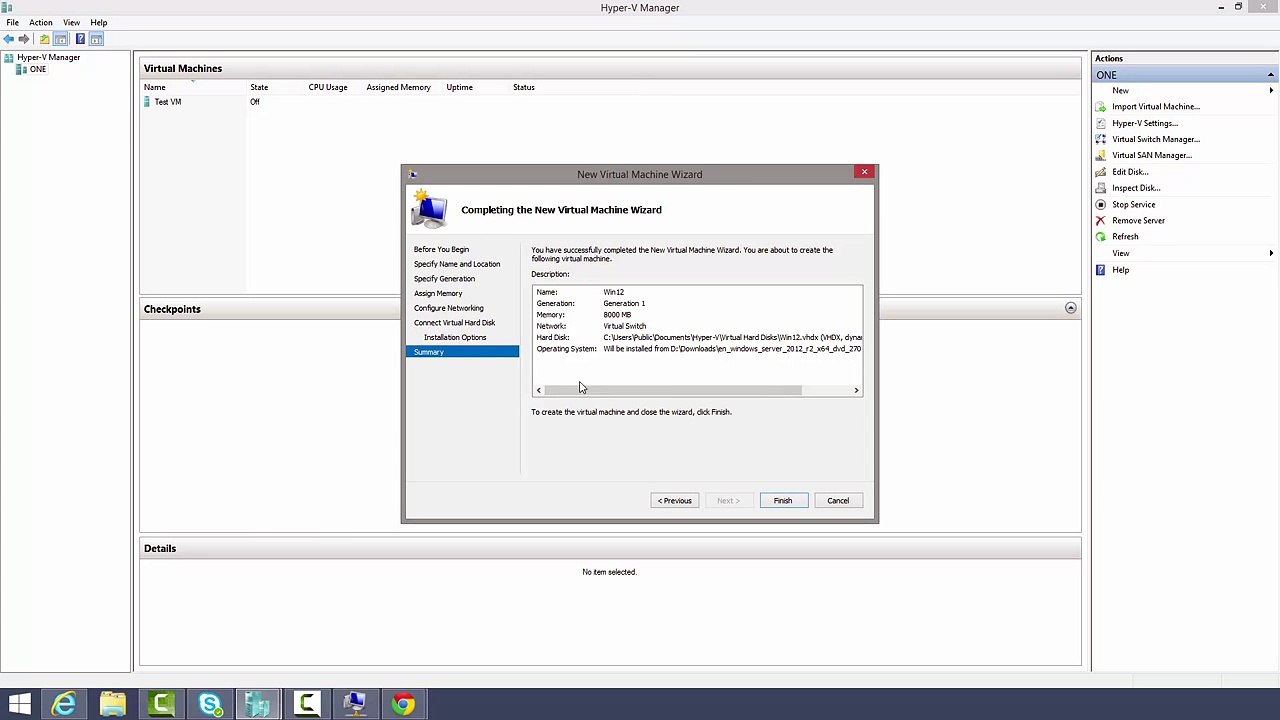Sort by the CPU Usage column header

point(328,87)
